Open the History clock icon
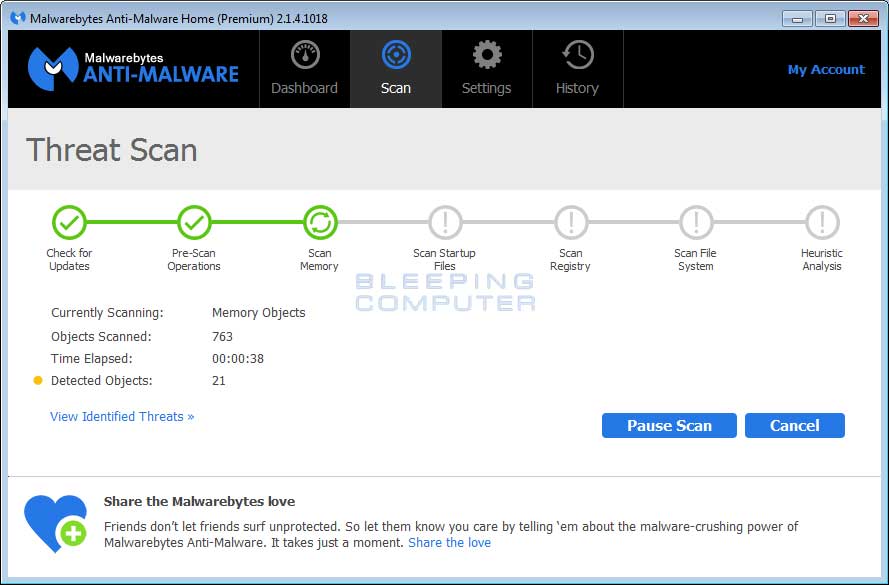The height and width of the screenshot is (585, 889). click(577, 55)
